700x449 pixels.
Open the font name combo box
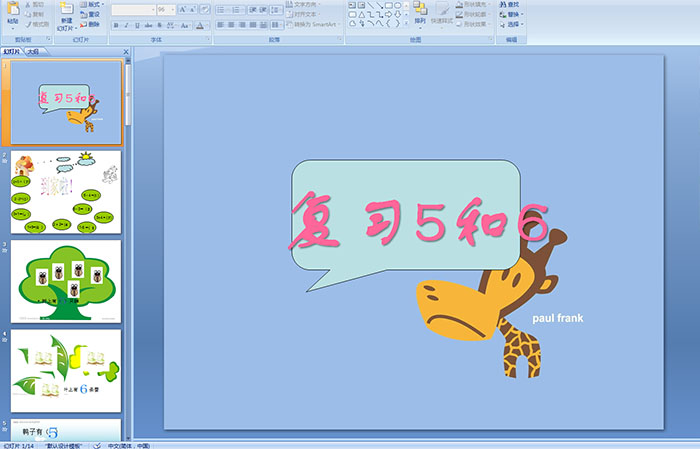tap(133, 9)
